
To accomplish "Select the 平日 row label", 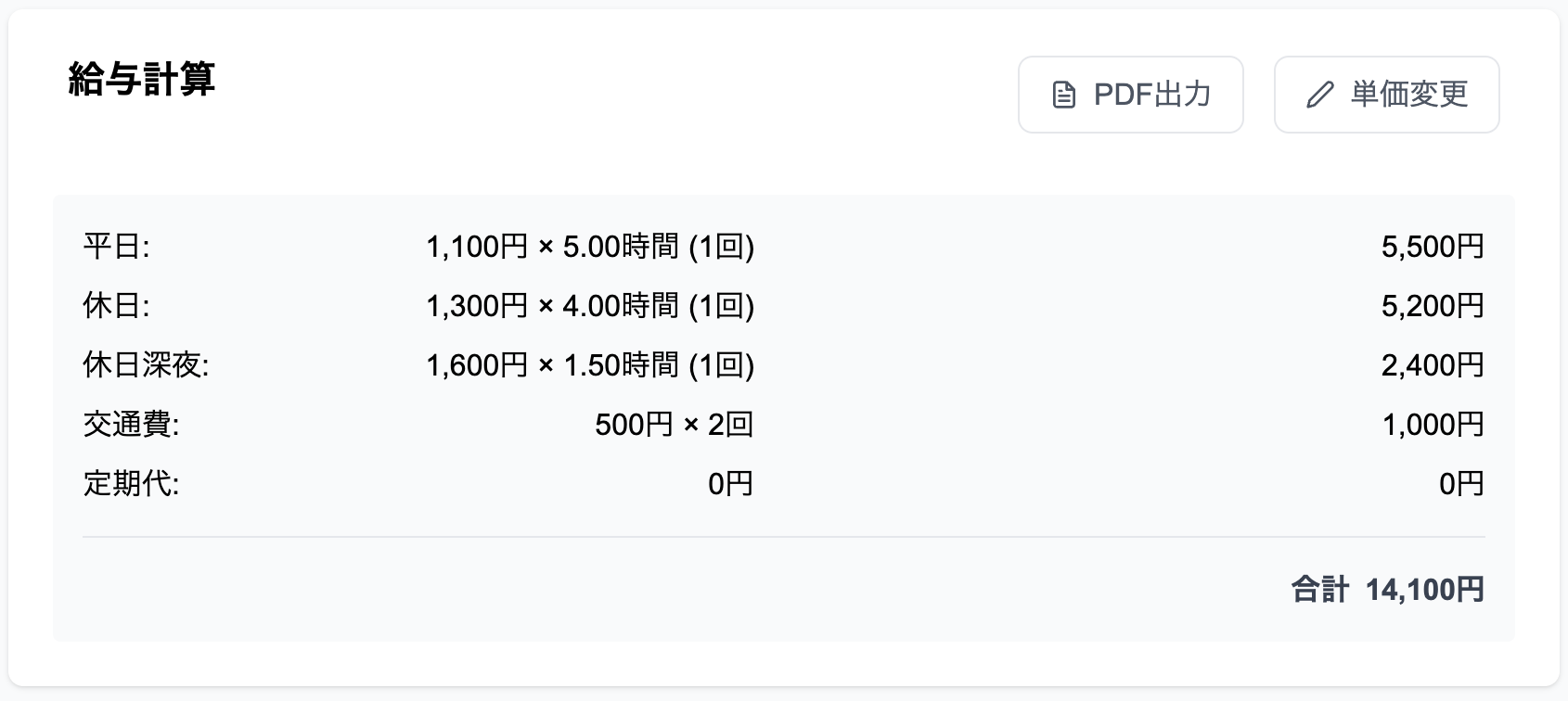I will pos(116,246).
